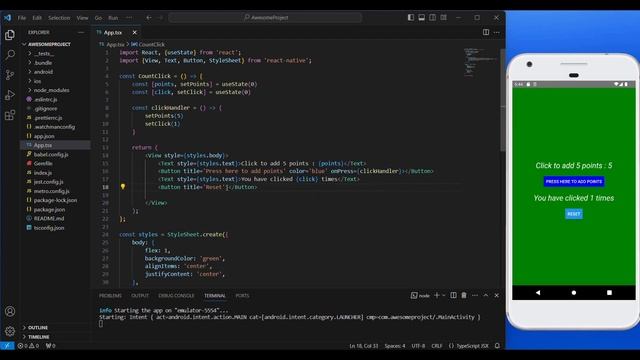Viewport: 640px width, 360px height.
Task: Close the App.tsx editor tab
Action: tap(135, 32)
